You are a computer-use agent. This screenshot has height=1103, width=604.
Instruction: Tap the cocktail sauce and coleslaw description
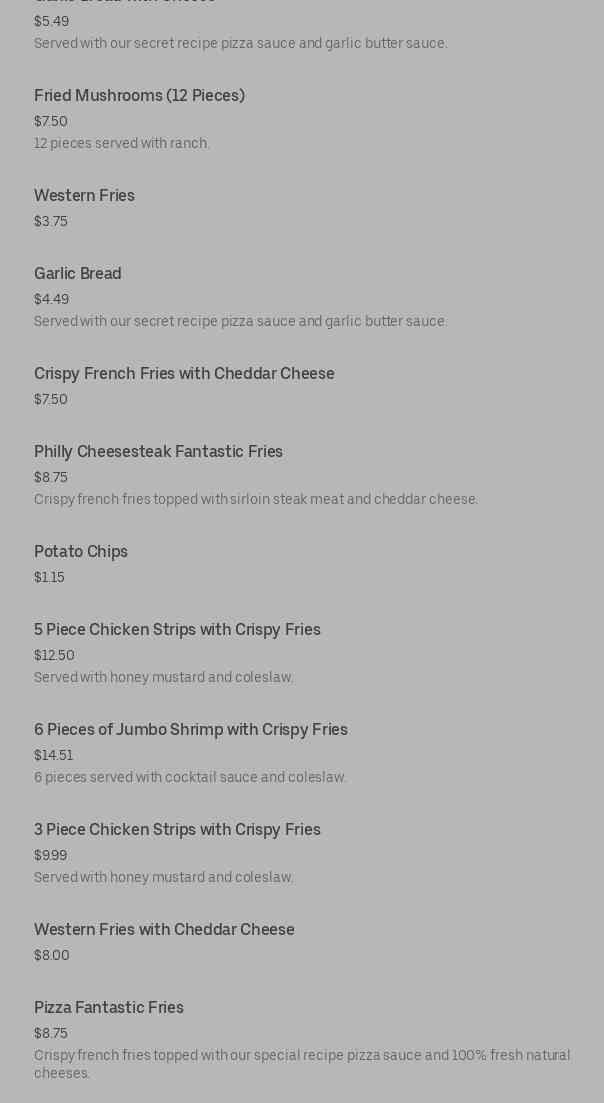[x=190, y=778]
